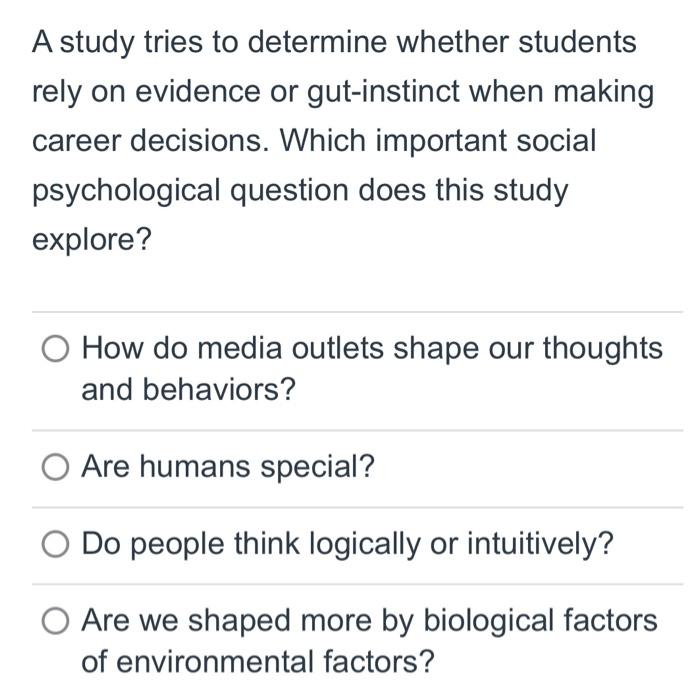Click the 'How do media outlets shape our thoughts' answer text
The height and width of the screenshot is (690, 700).
(x=371, y=348)
